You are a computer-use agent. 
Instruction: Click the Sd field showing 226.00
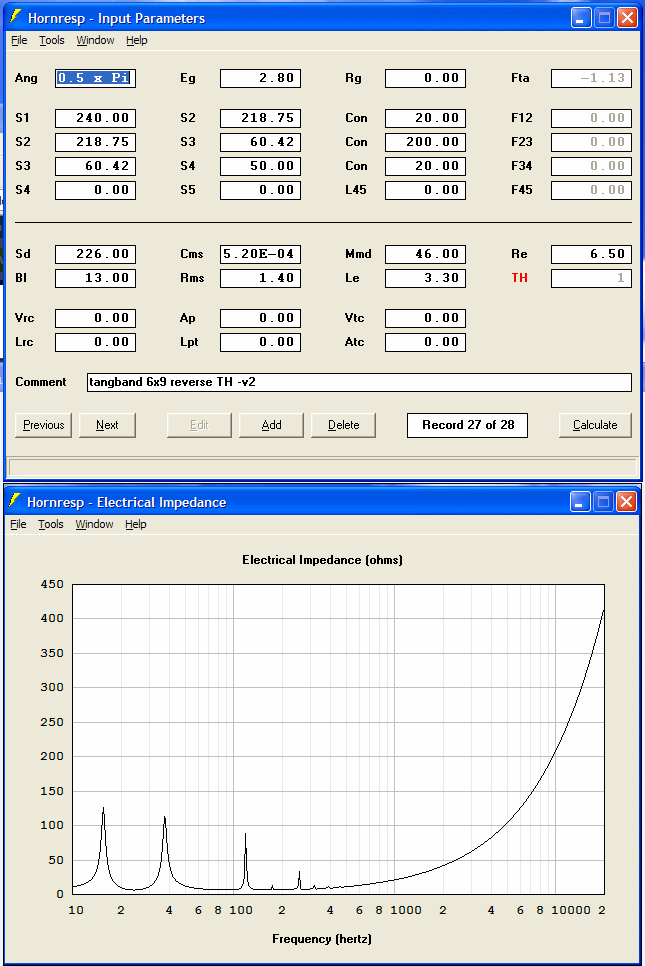click(x=95, y=254)
